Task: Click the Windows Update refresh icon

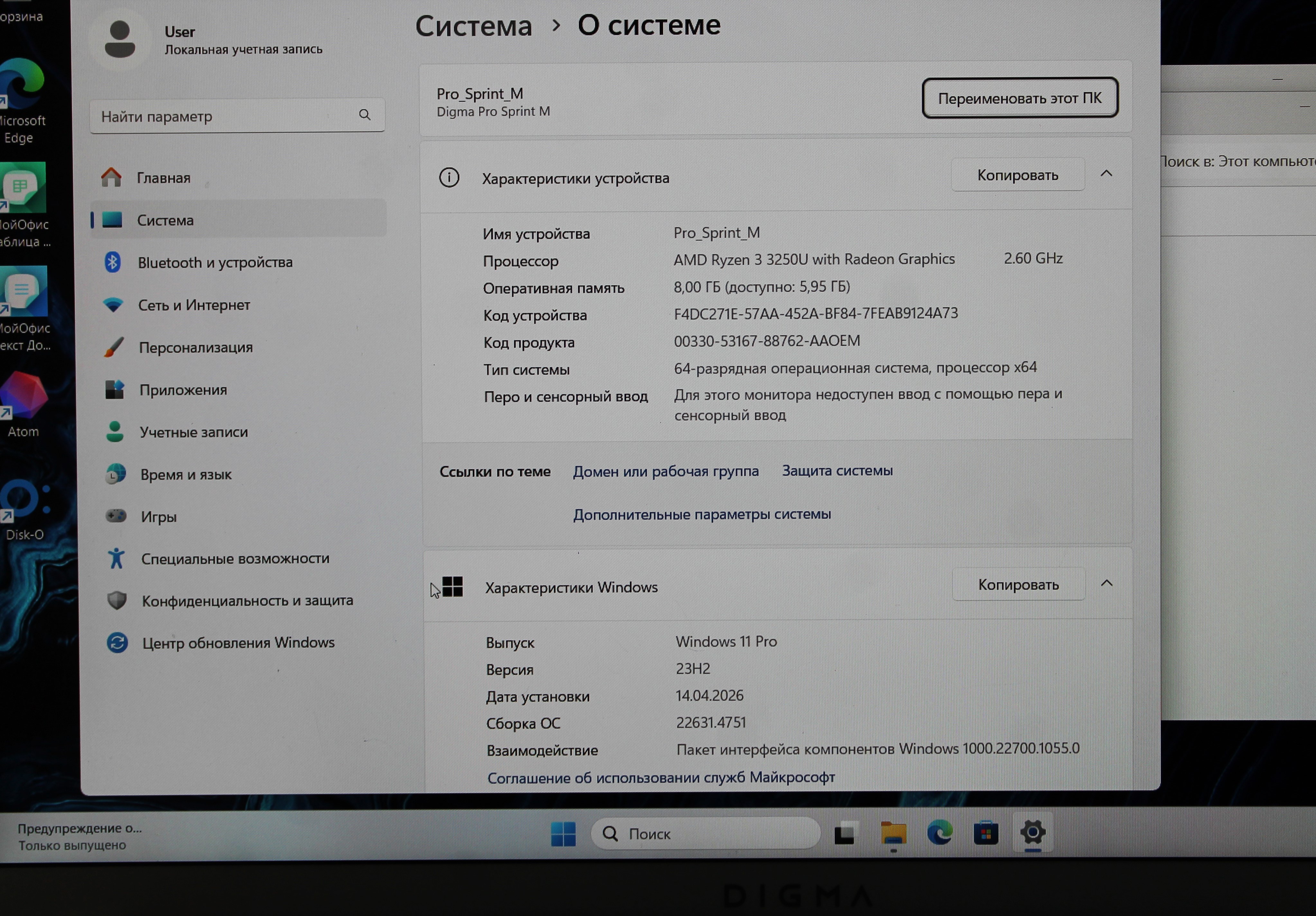Action: (x=117, y=643)
